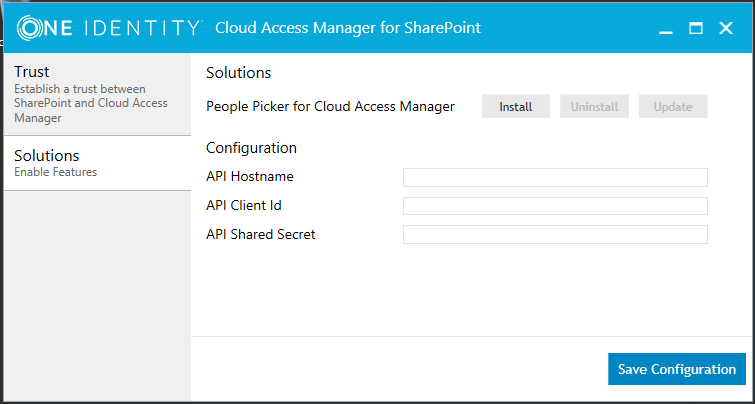
Task: Click the People Picker for Cloud Access Manager label
Action: (x=330, y=106)
